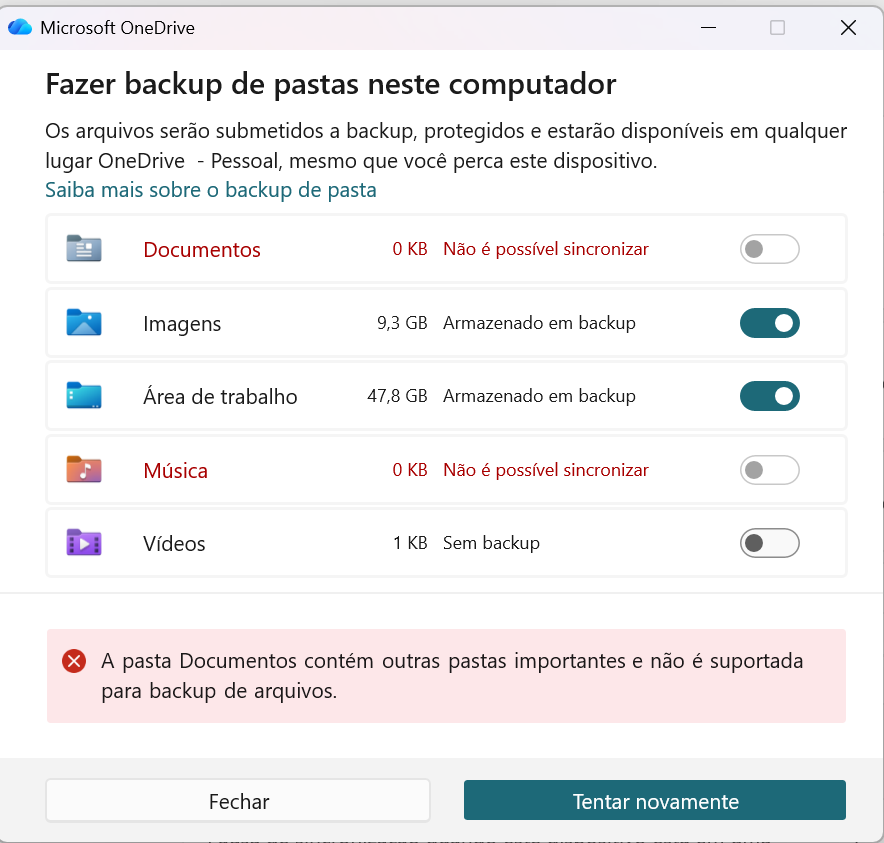Click Tentar novamente button
The width and height of the screenshot is (884, 843).
[655, 801]
